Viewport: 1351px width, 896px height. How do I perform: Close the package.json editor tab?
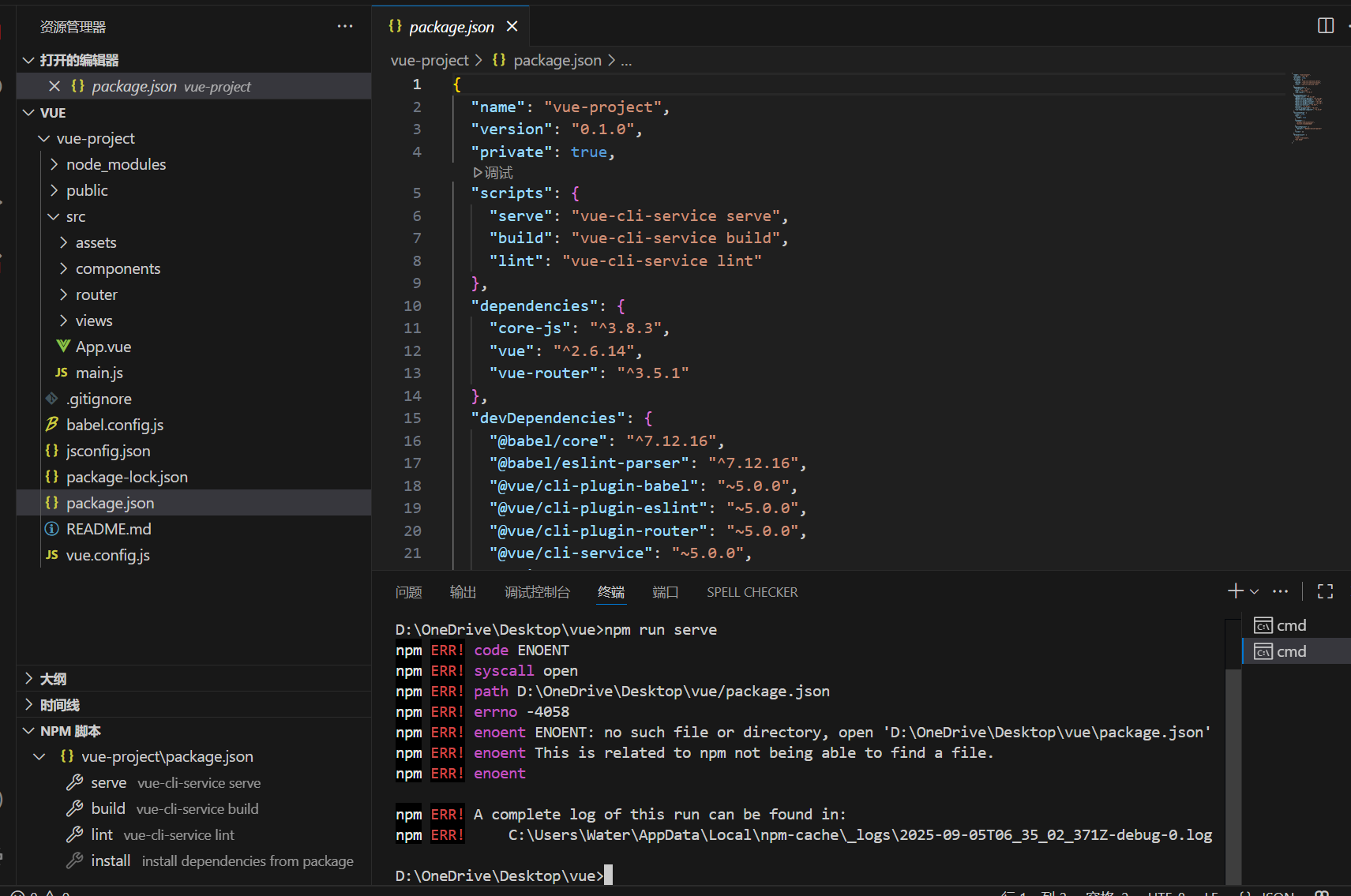512,26
